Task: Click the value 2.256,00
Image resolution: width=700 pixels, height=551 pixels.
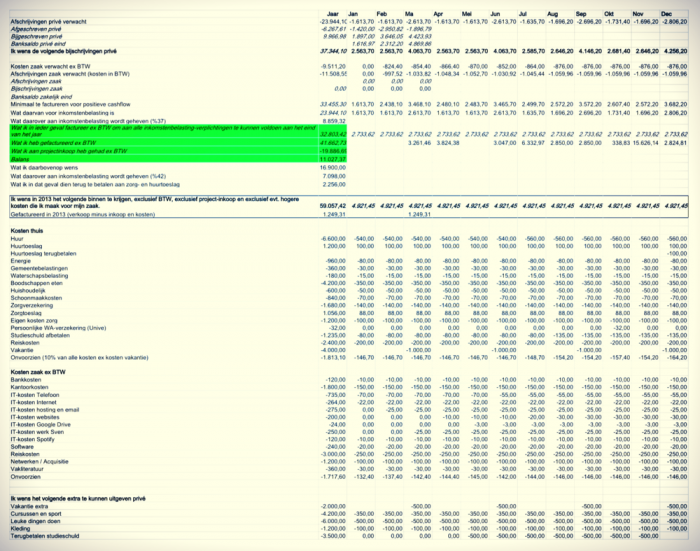Action: click(x=334, y=184)
